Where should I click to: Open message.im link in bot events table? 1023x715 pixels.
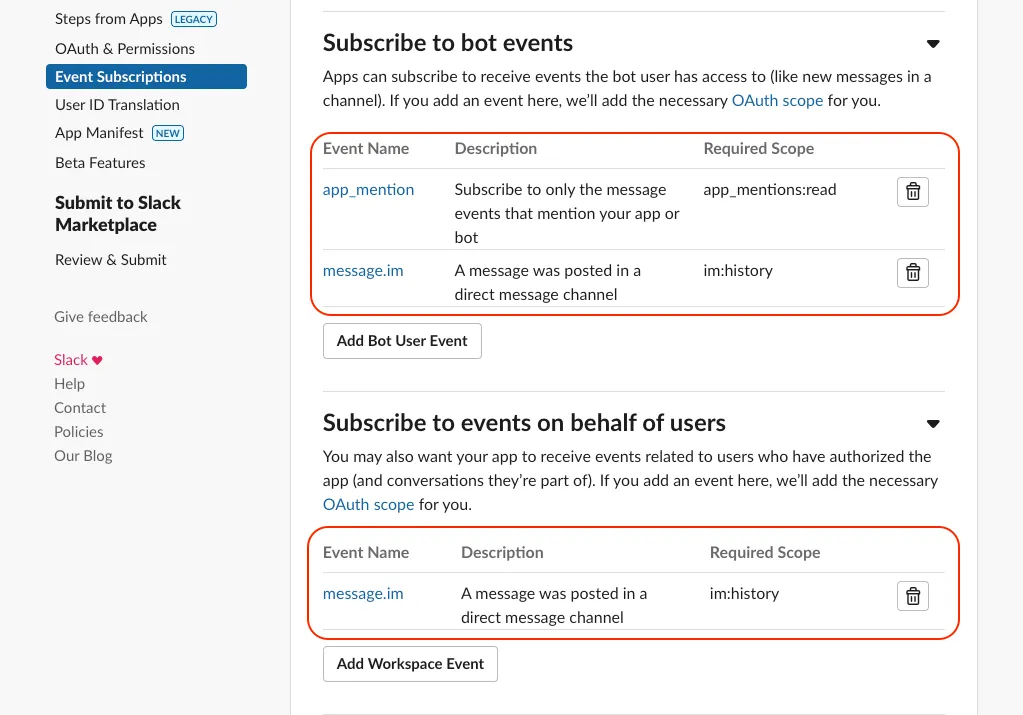363,271
